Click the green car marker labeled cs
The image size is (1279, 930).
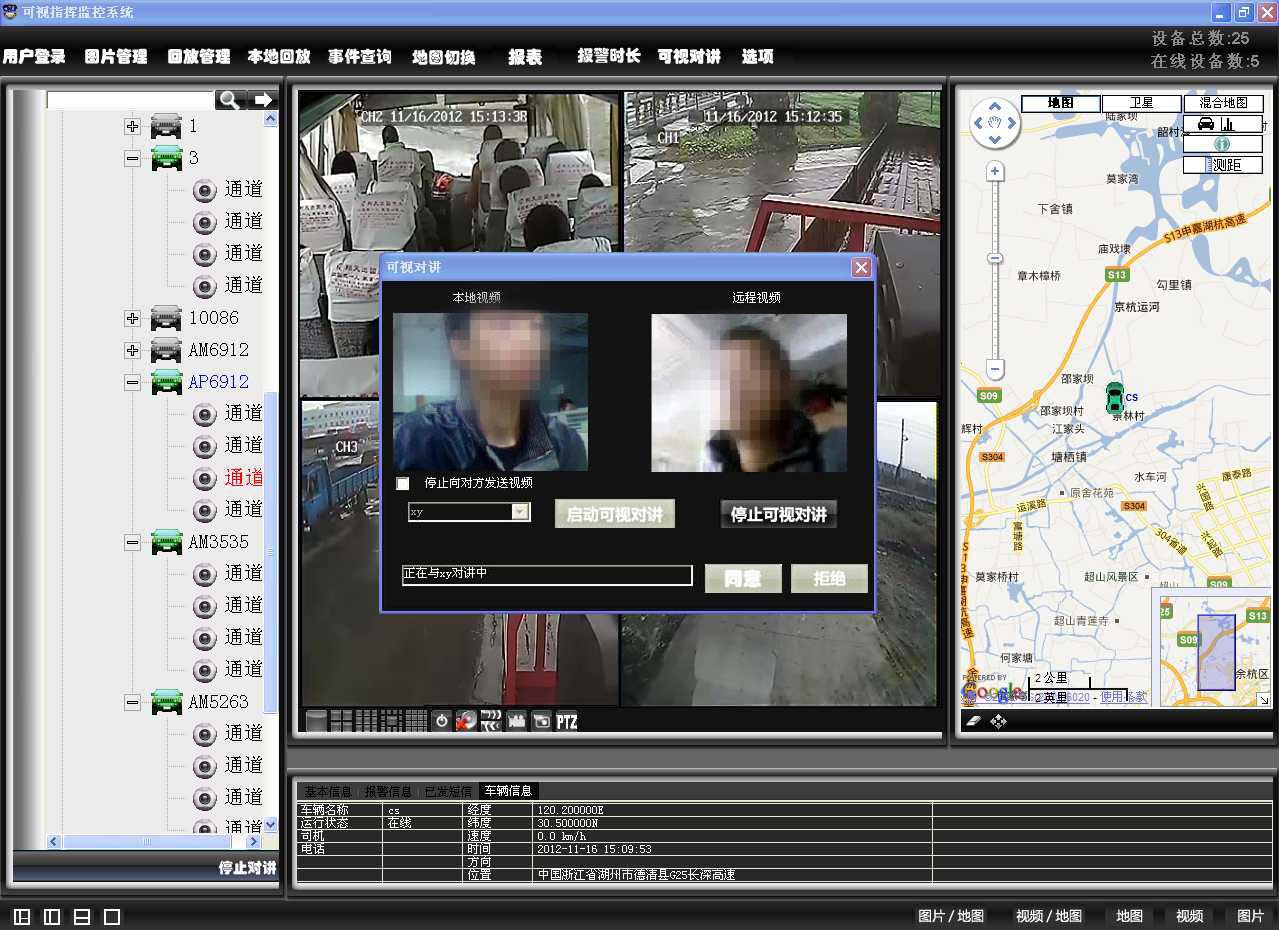(x=1114, y=397)
